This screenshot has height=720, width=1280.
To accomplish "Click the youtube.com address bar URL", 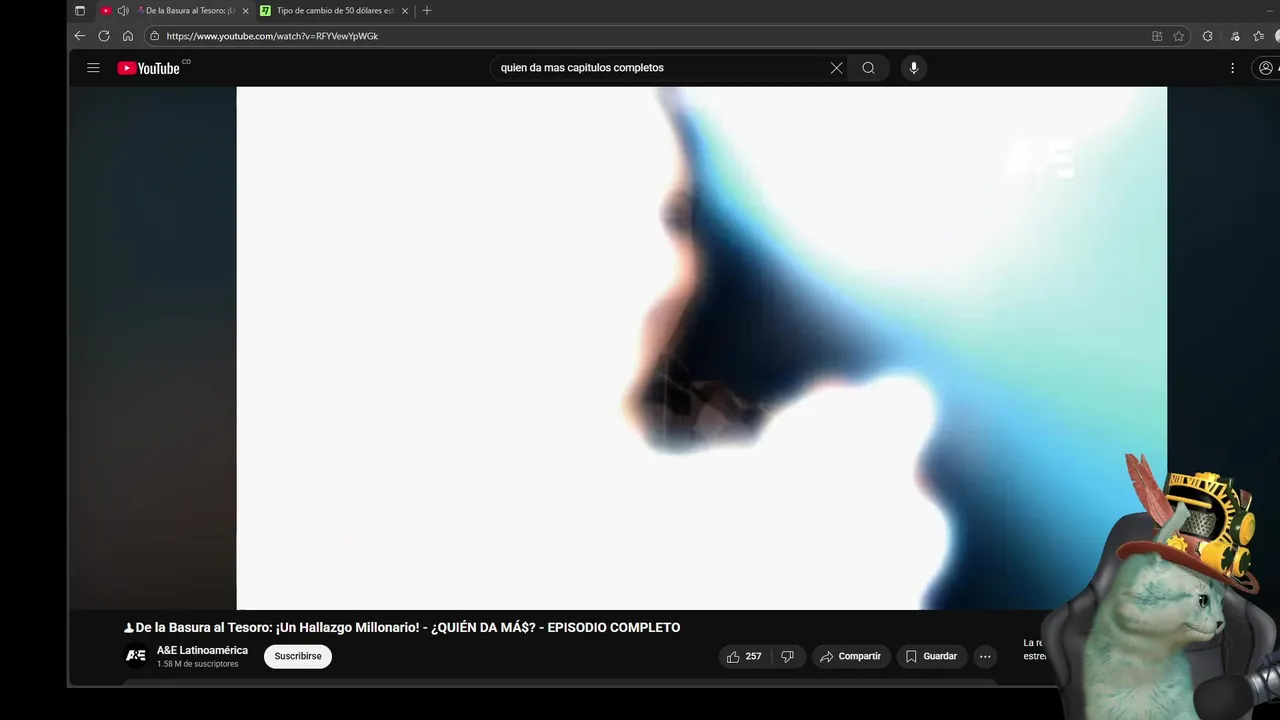I will pos(272,36).
